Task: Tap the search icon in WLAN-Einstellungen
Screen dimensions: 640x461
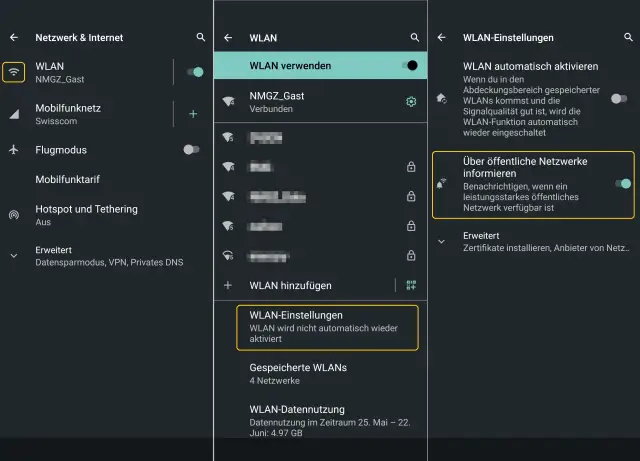Action: pyautogui.click(x=626, y=38)
